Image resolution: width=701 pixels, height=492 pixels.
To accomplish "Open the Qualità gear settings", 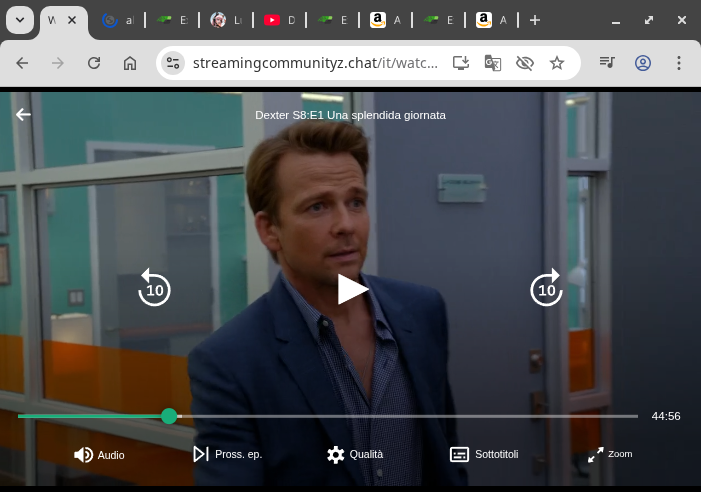I will pyautogui.click(x=355, y=454).
